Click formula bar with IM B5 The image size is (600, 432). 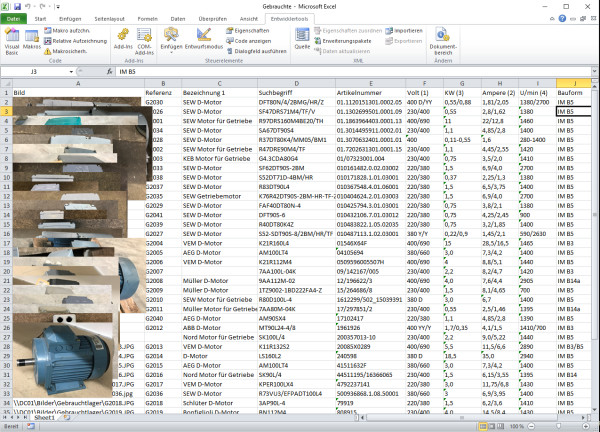tap(353, 72)
